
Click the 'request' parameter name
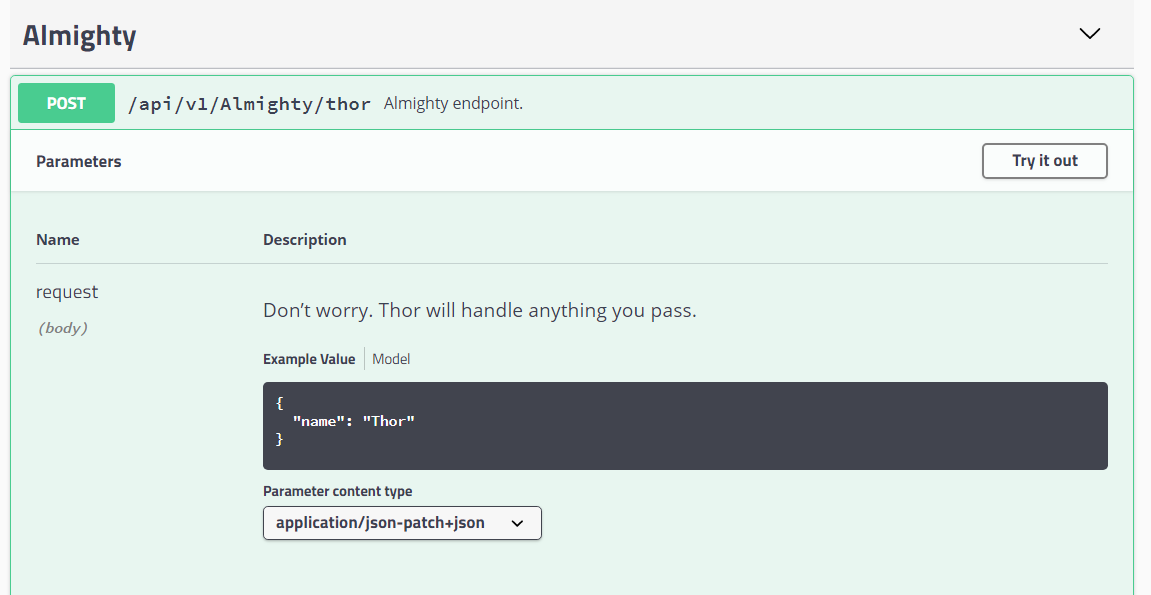point(67,291)
